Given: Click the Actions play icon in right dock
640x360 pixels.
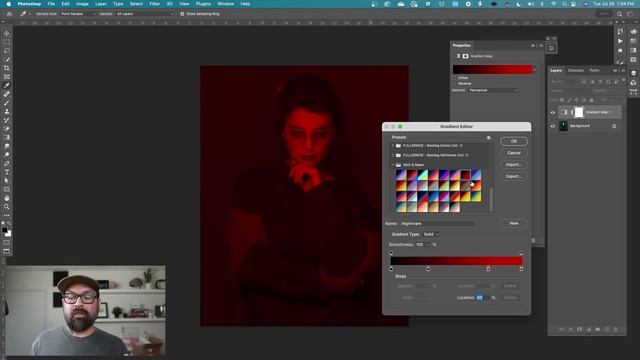Looking at the screenshot, I should (620, 41).
